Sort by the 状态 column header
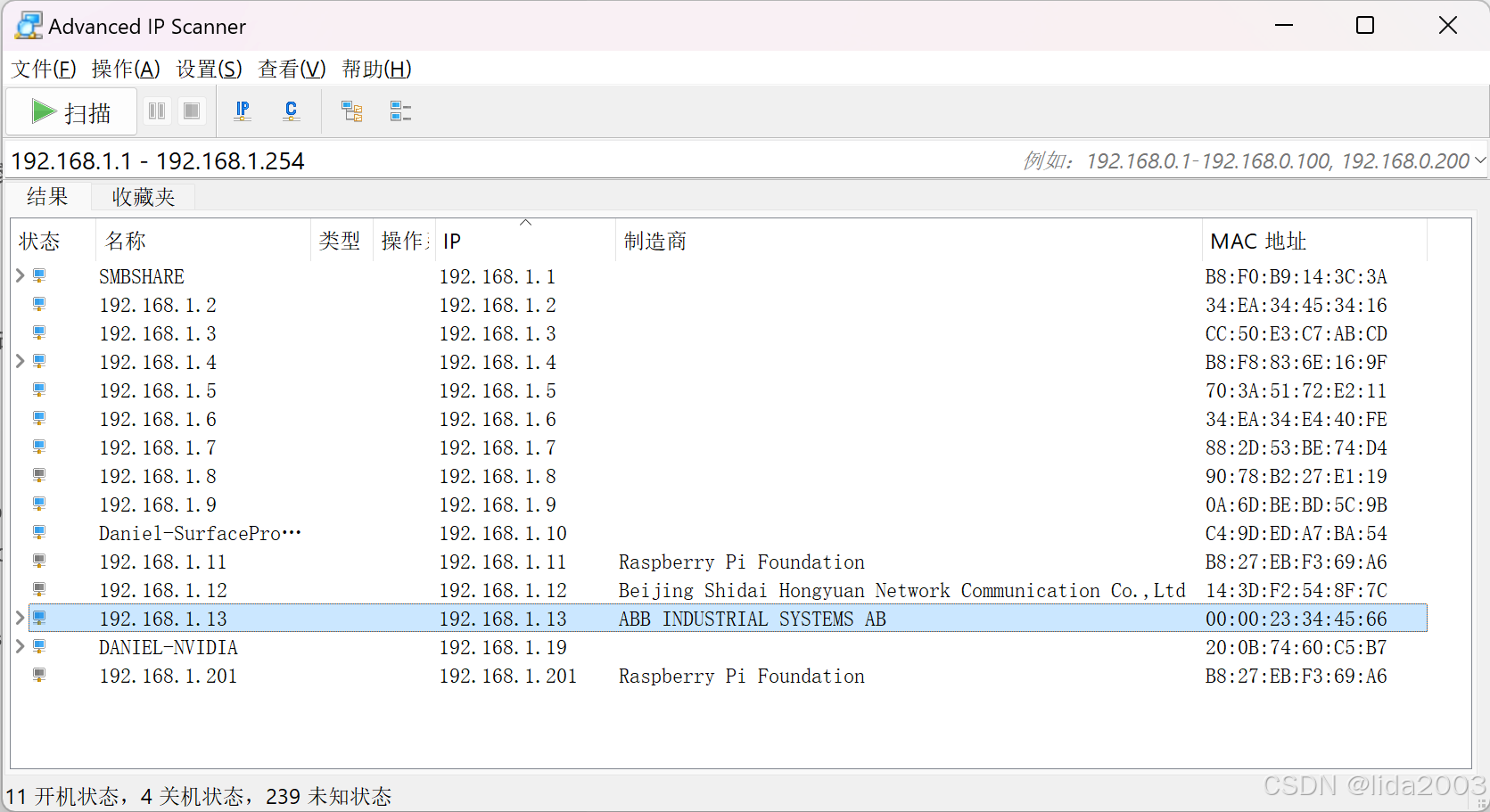Image resolution: width=1490 pixels, height=812 pixels. pyautogui.click(x=54, y=241)
